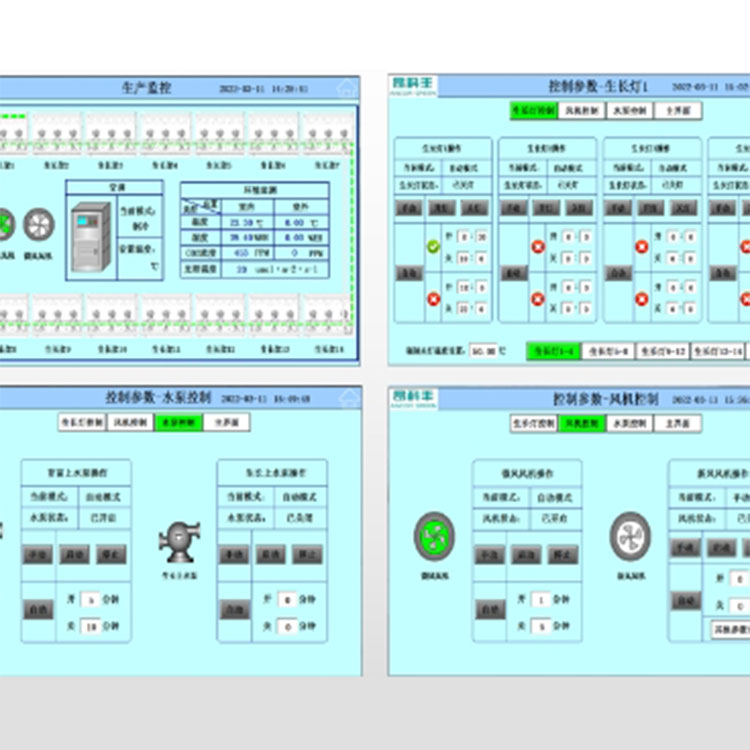Open 主界面 tab in 水泵控制 screen
Image resolution: width=750 pixels, height=750 pixels.
click(x=227, y=422)
